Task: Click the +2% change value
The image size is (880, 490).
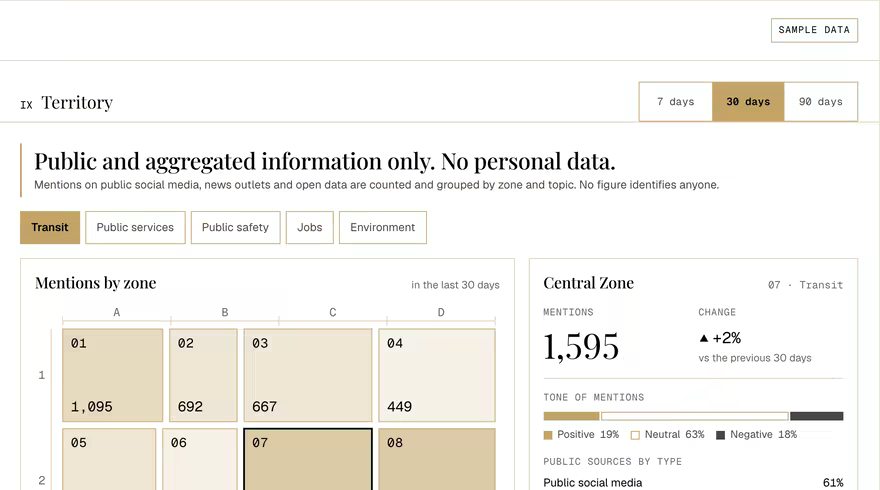Action: coord(727,338)
